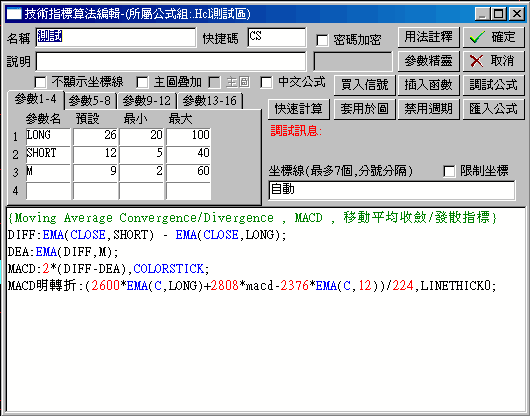Click the 坐標線 field showing 自動
The width and height of the screenshot is (530, 416).
pyautogui.click(x=392, y=190)
